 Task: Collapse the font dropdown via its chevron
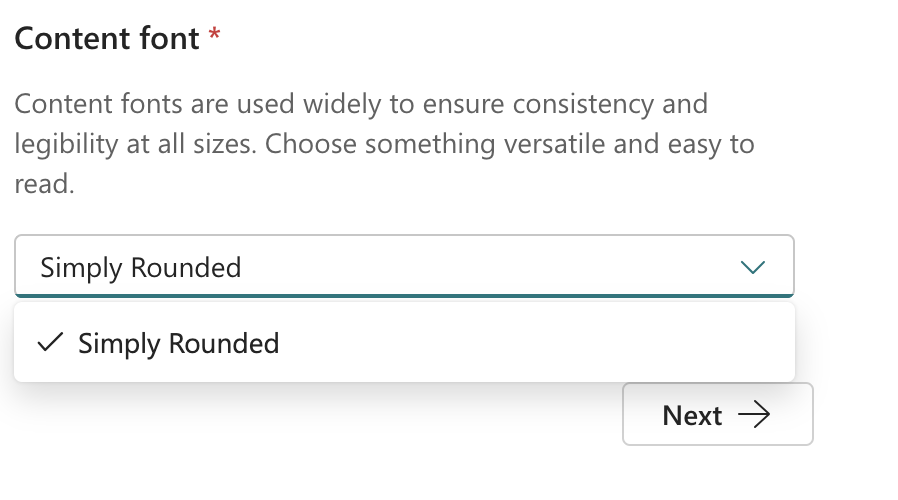pyautogui.click(x=752, y=267)
